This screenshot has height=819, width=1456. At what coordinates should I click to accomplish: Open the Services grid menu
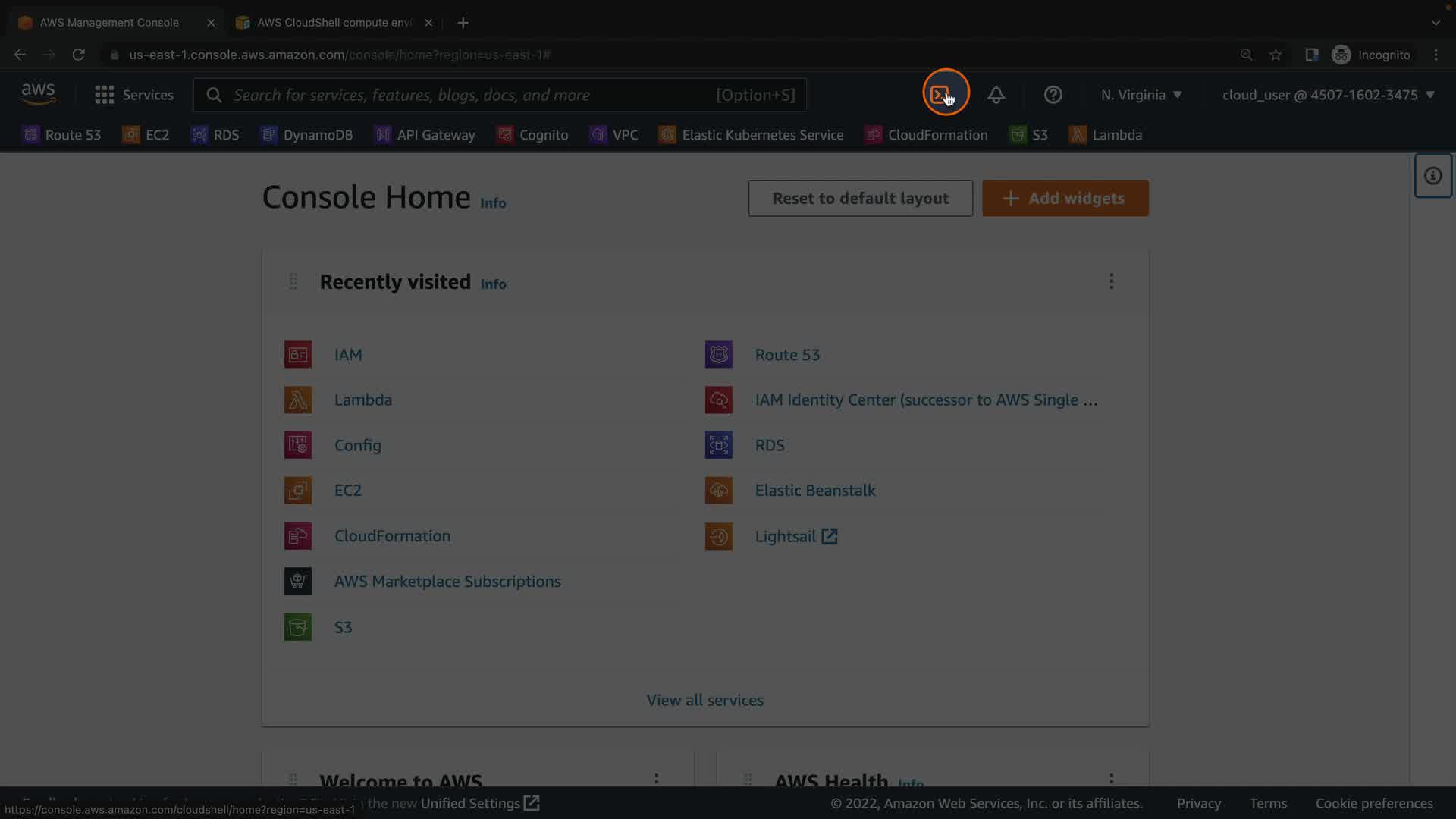tap(104, 95)
